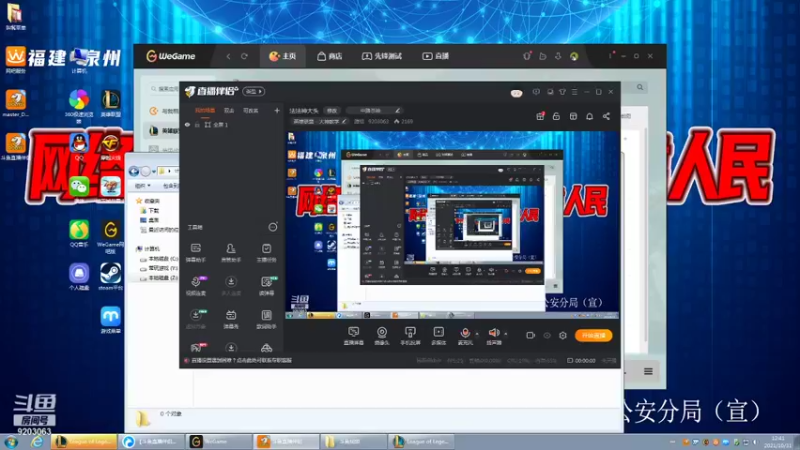Open Explorer address bar history arrow
Image resolution: width=800 pixels, height=450 pixels.
pos(154,171)
